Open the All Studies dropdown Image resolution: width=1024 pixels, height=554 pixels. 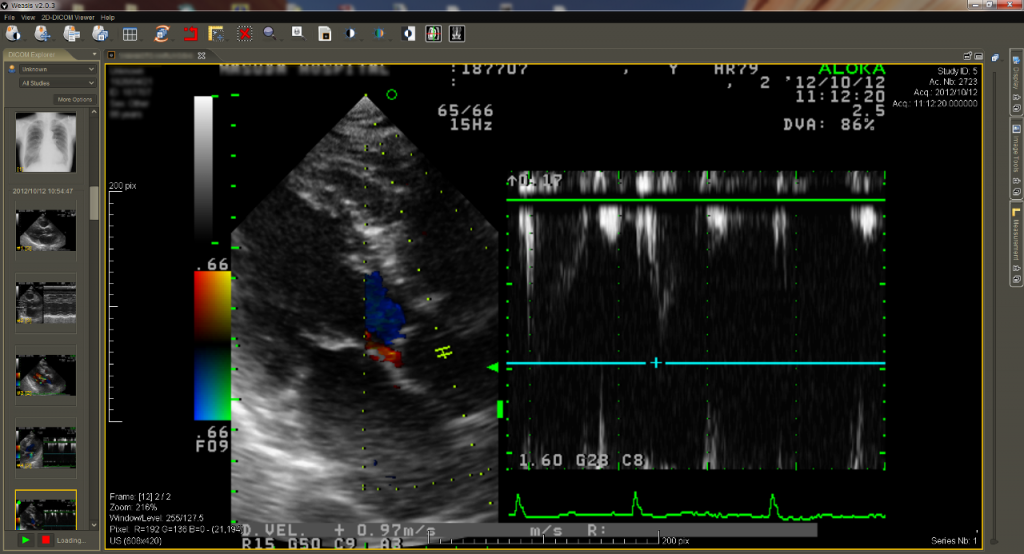pyautogui.click(x=57, y=84)
